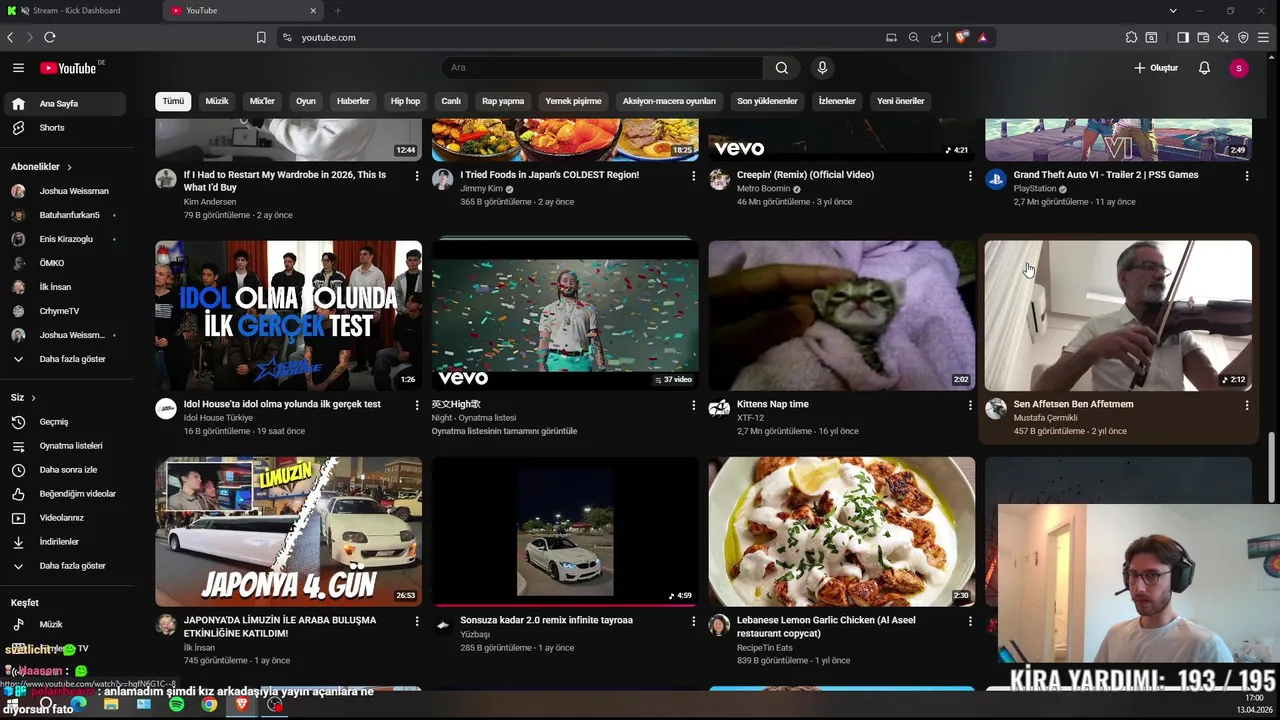Open İndirilenler in sidebar
This screenshot has height=720, width=1280.
point(63,542)
